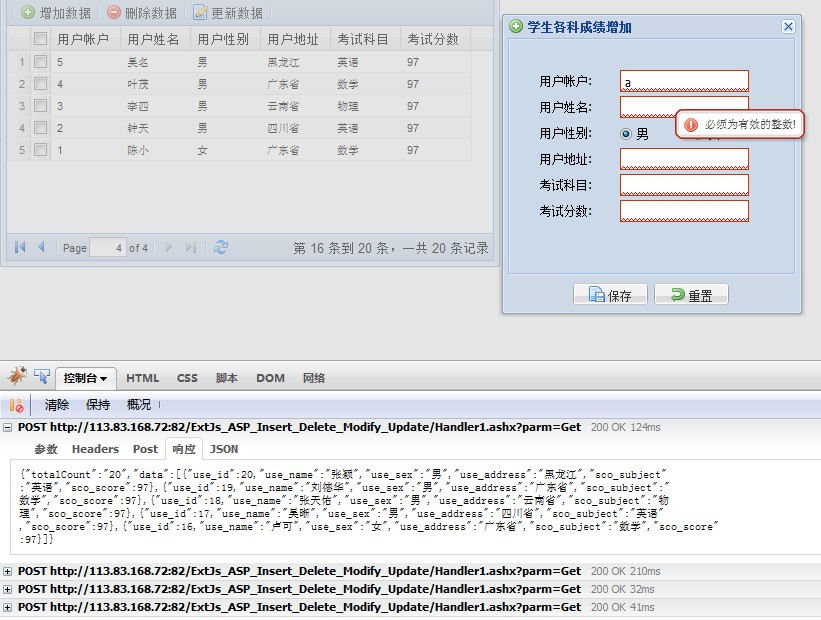821x620 pixels.
Task: Expand the 41ms POST request entry
Action: click(x=7, y=607)
